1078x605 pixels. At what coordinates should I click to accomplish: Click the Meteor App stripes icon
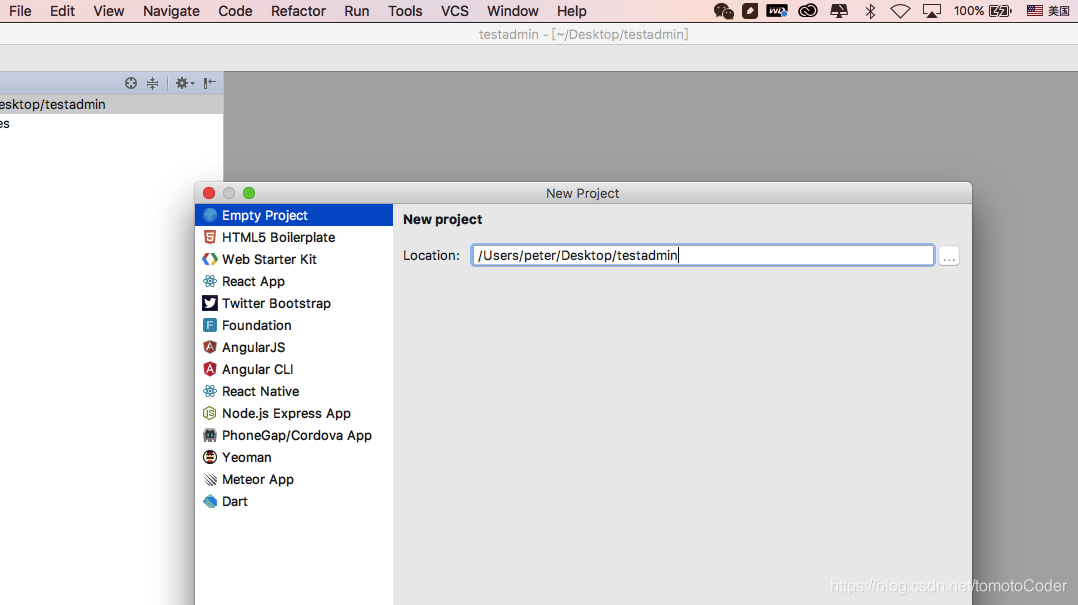pos(210,479)
